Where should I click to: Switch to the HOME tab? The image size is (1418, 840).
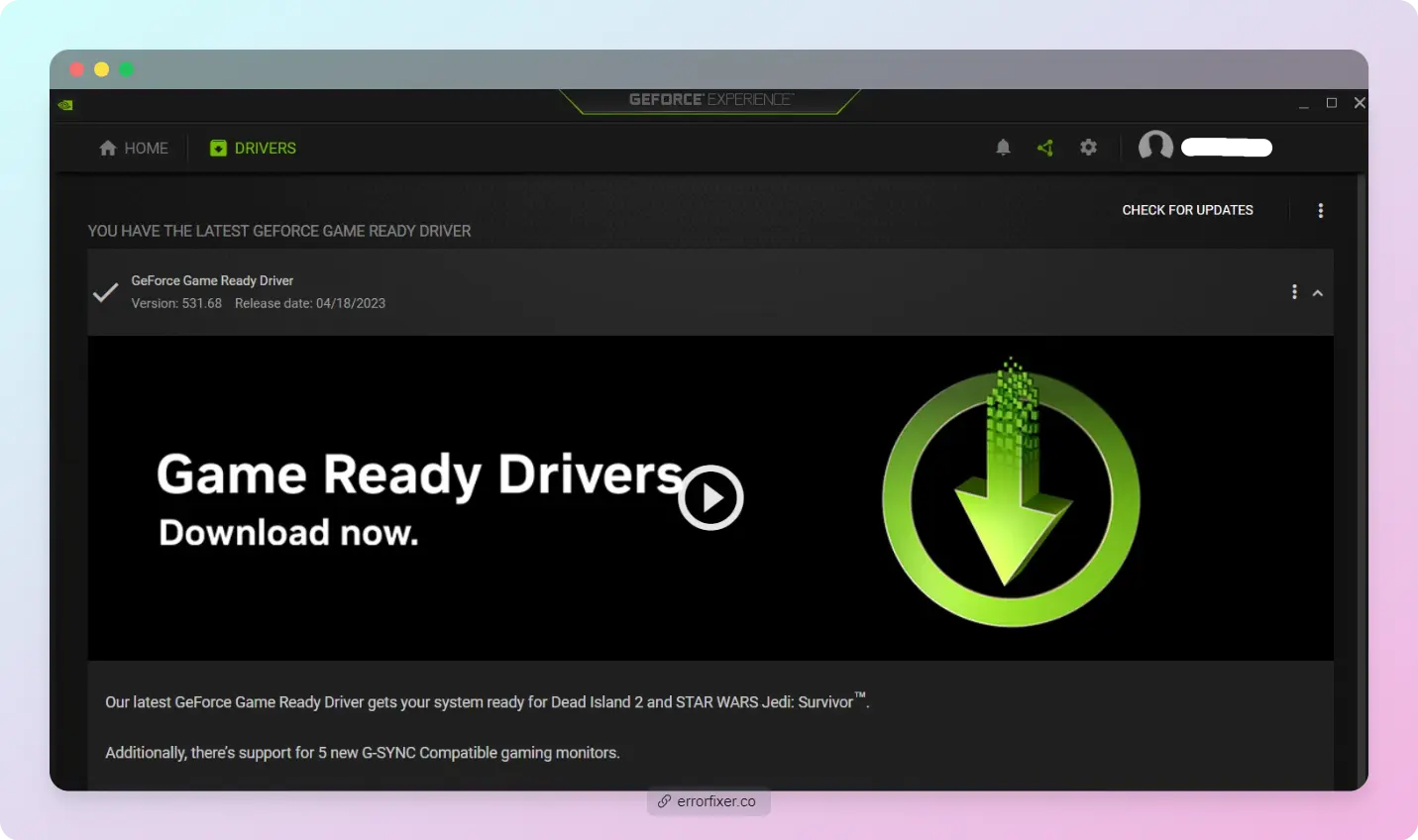click(x=134, y=149)
